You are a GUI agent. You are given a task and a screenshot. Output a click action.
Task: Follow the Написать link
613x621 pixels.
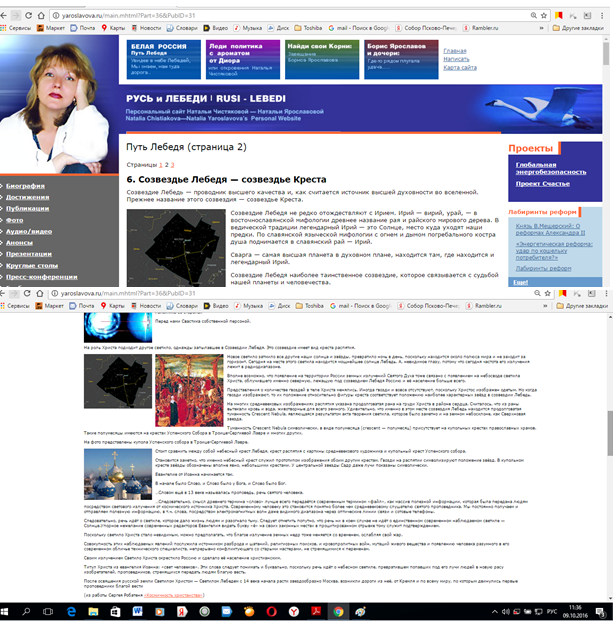456,59
